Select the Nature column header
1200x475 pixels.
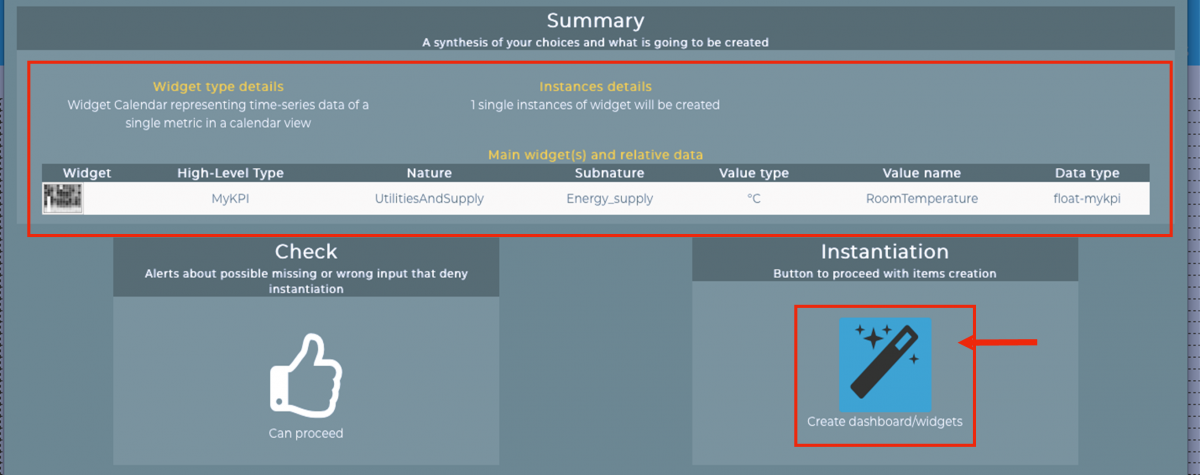(428, 173)
